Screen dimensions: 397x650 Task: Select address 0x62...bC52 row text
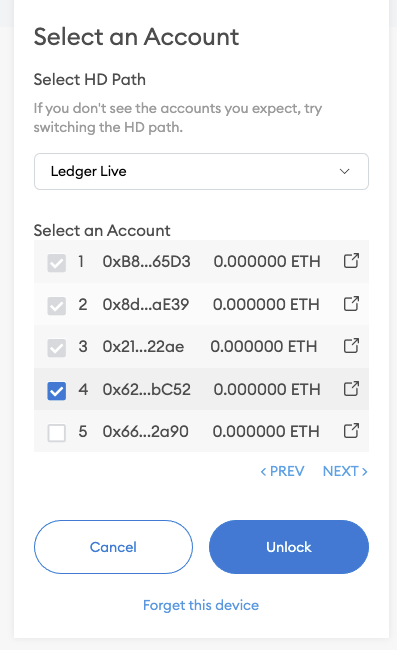pyautogui.click(x=147, y=390)
